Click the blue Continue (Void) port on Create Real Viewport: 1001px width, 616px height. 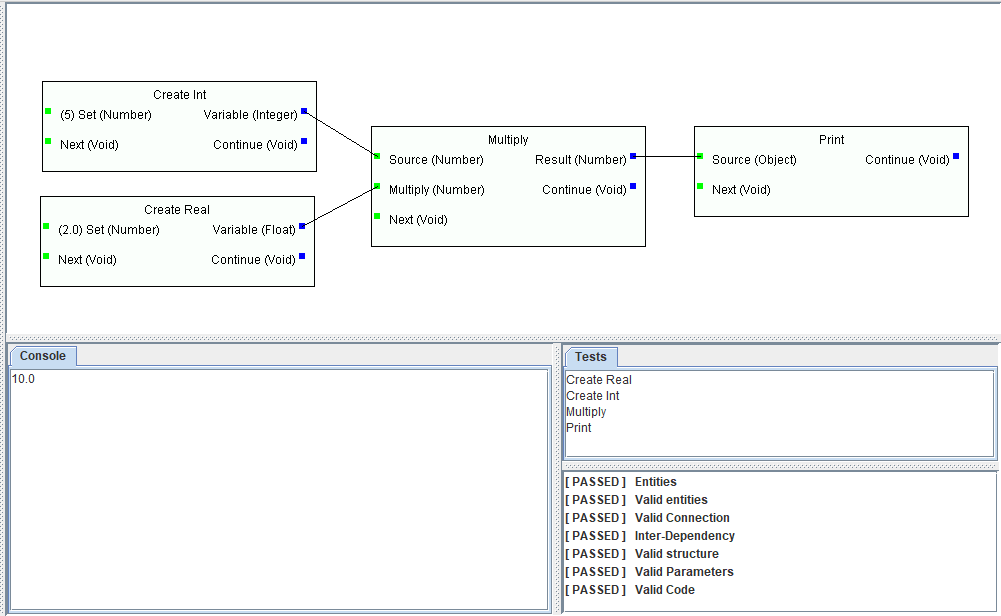pos(302,256)
